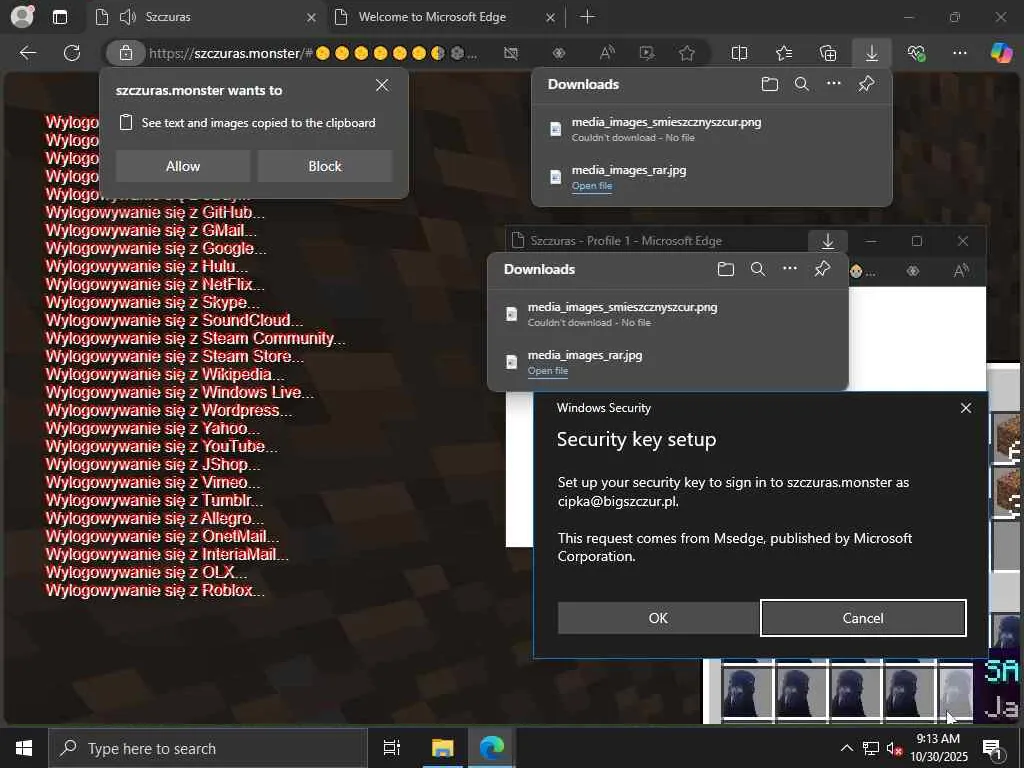Open file link for media_images_rar.jpg in top panel

point(592,186)
